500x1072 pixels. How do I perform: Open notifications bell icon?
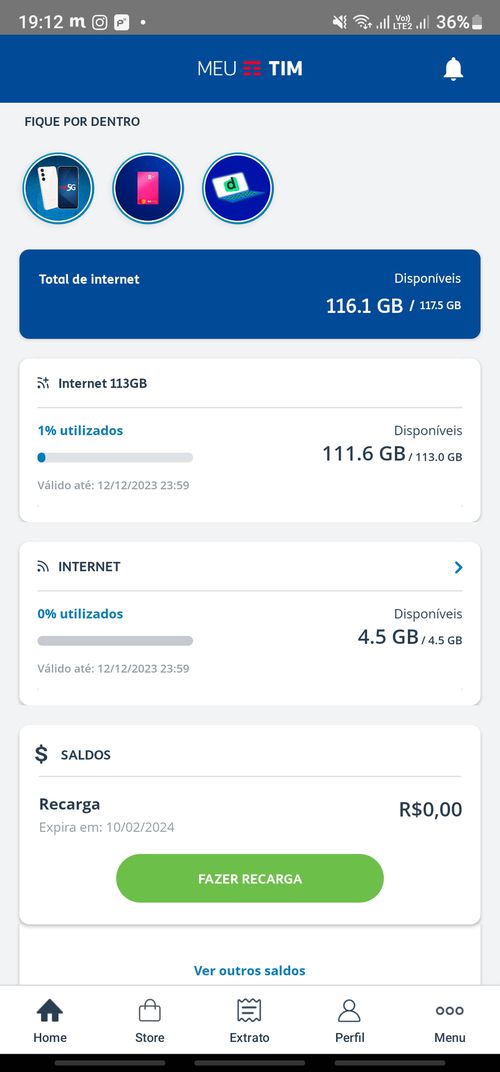pos(453,69)
